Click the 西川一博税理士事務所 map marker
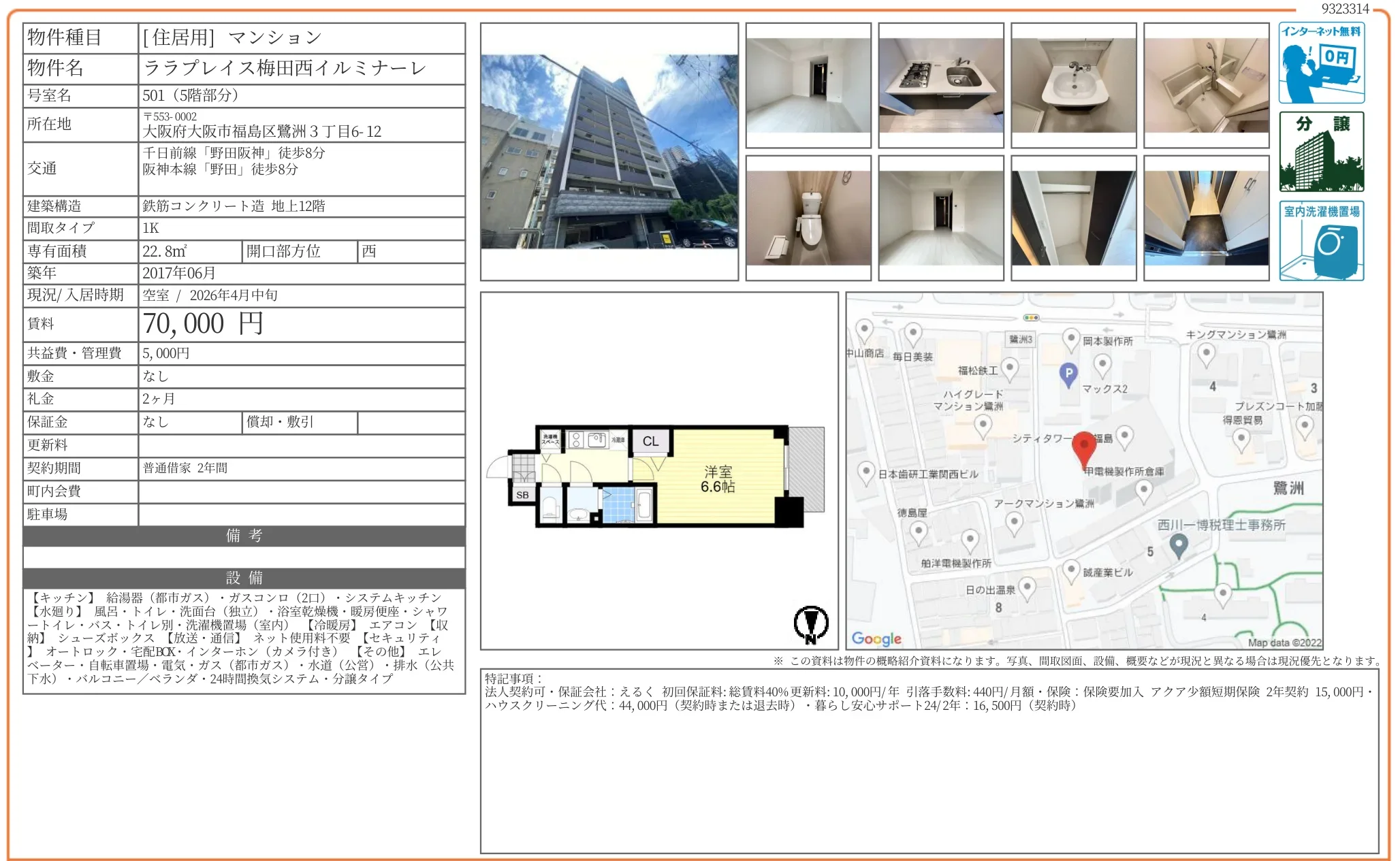 click(1179, 545)
